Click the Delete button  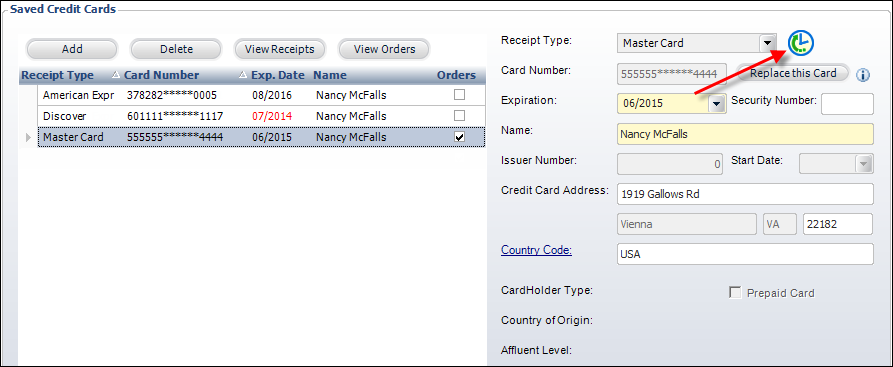pos(176,49)
